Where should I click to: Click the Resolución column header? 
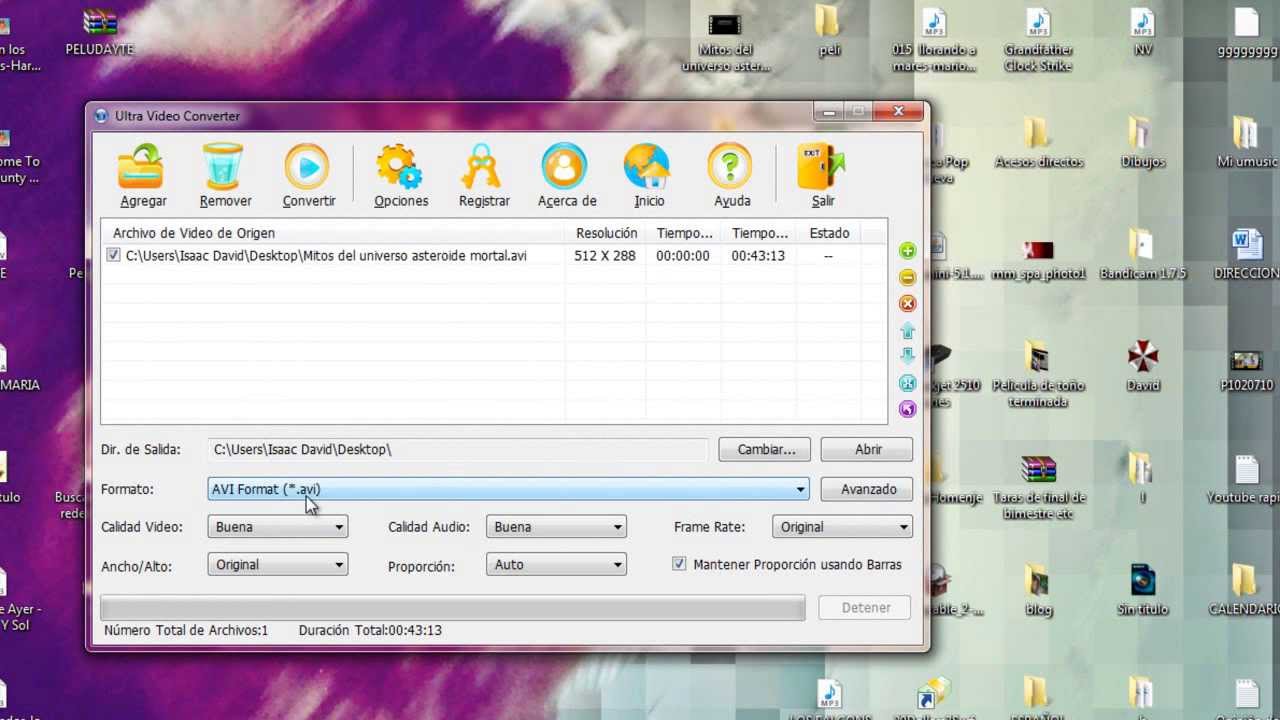coord(606,233)
